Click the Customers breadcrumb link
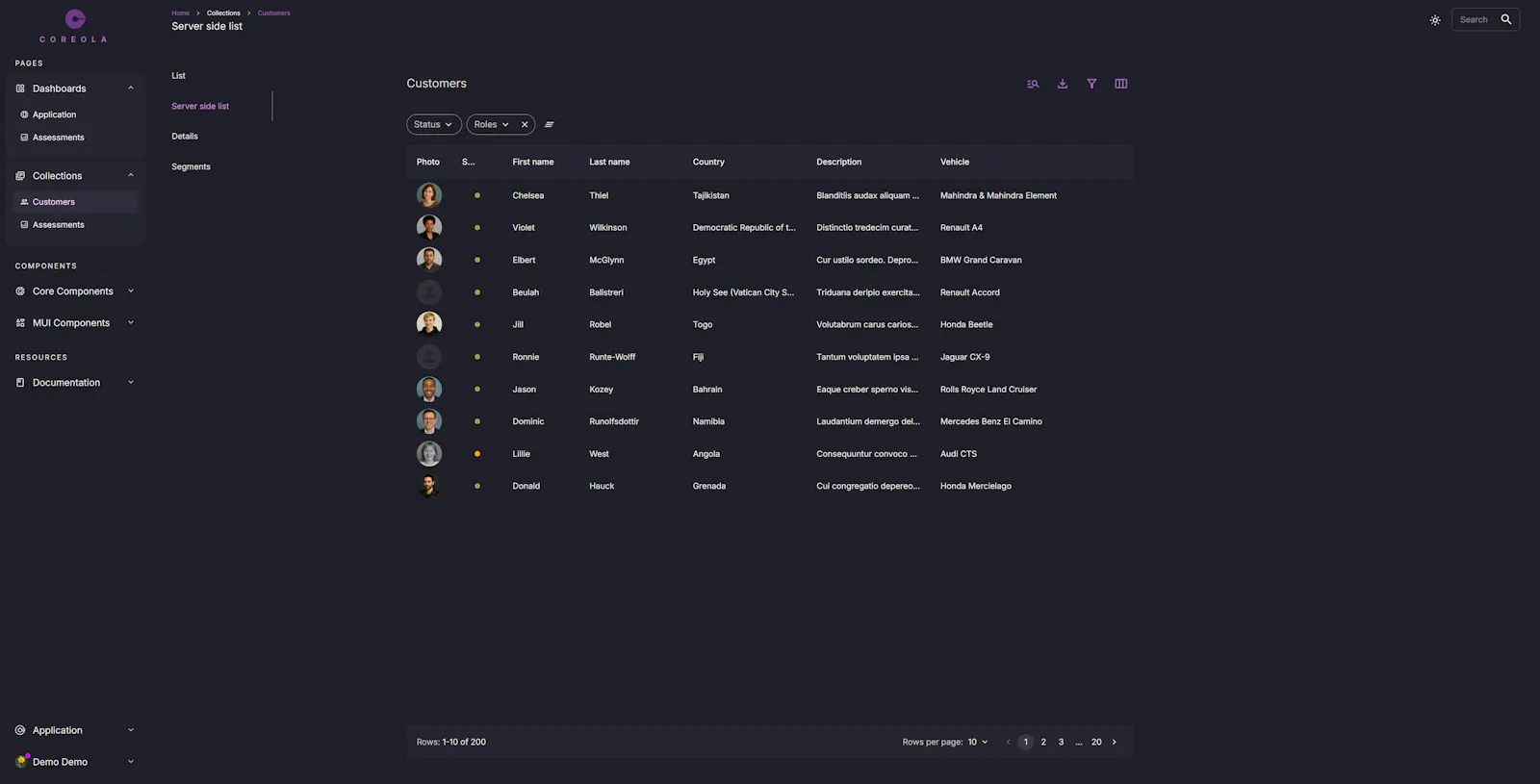 pyautogui.click(x=273, y=13)
